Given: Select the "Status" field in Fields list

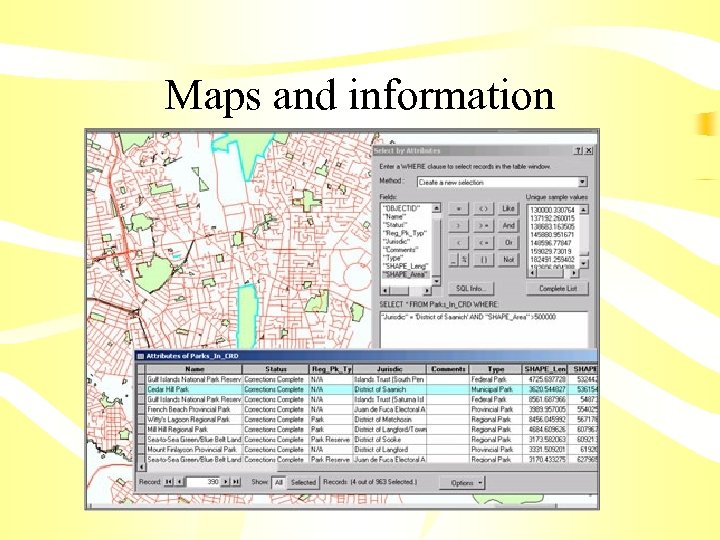Looking at the screenshot, I should click(406, 225).
